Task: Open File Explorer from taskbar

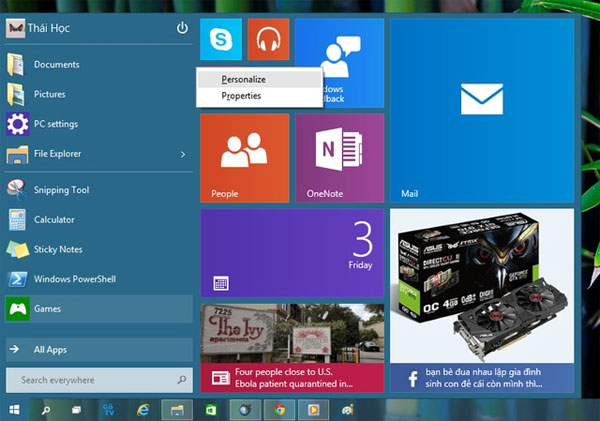Action: (x=177, y=410)
